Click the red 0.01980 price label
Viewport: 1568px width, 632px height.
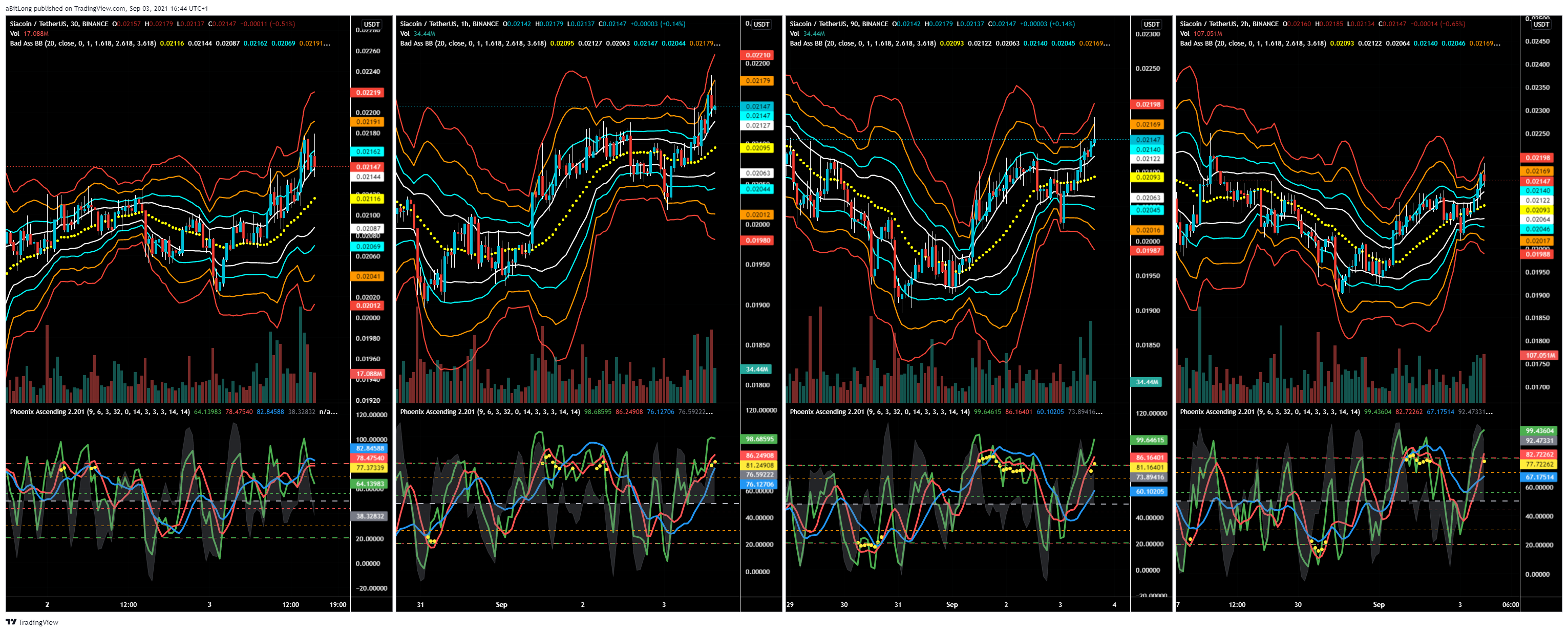point(757,241)
